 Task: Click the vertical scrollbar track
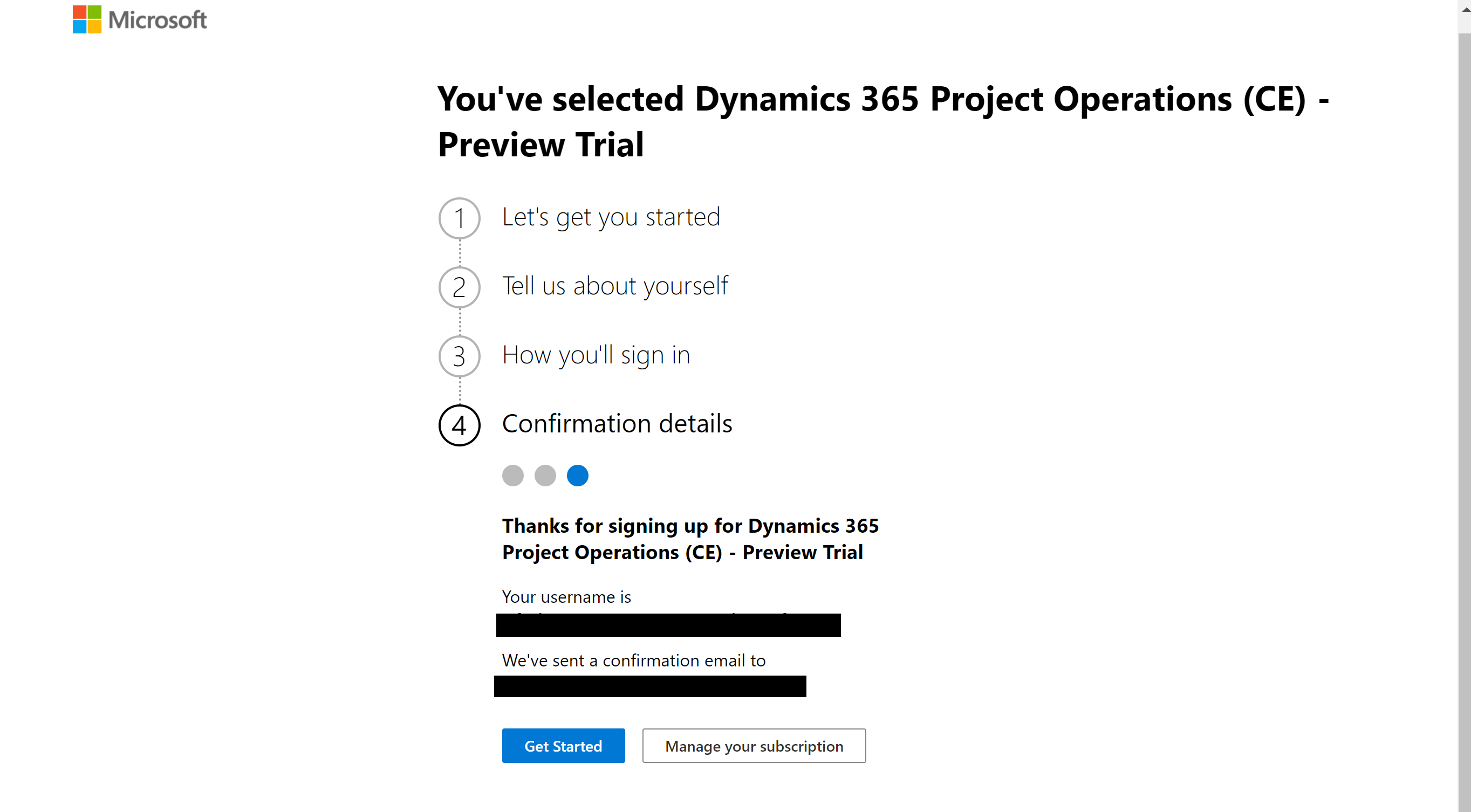click(1464, 422)
